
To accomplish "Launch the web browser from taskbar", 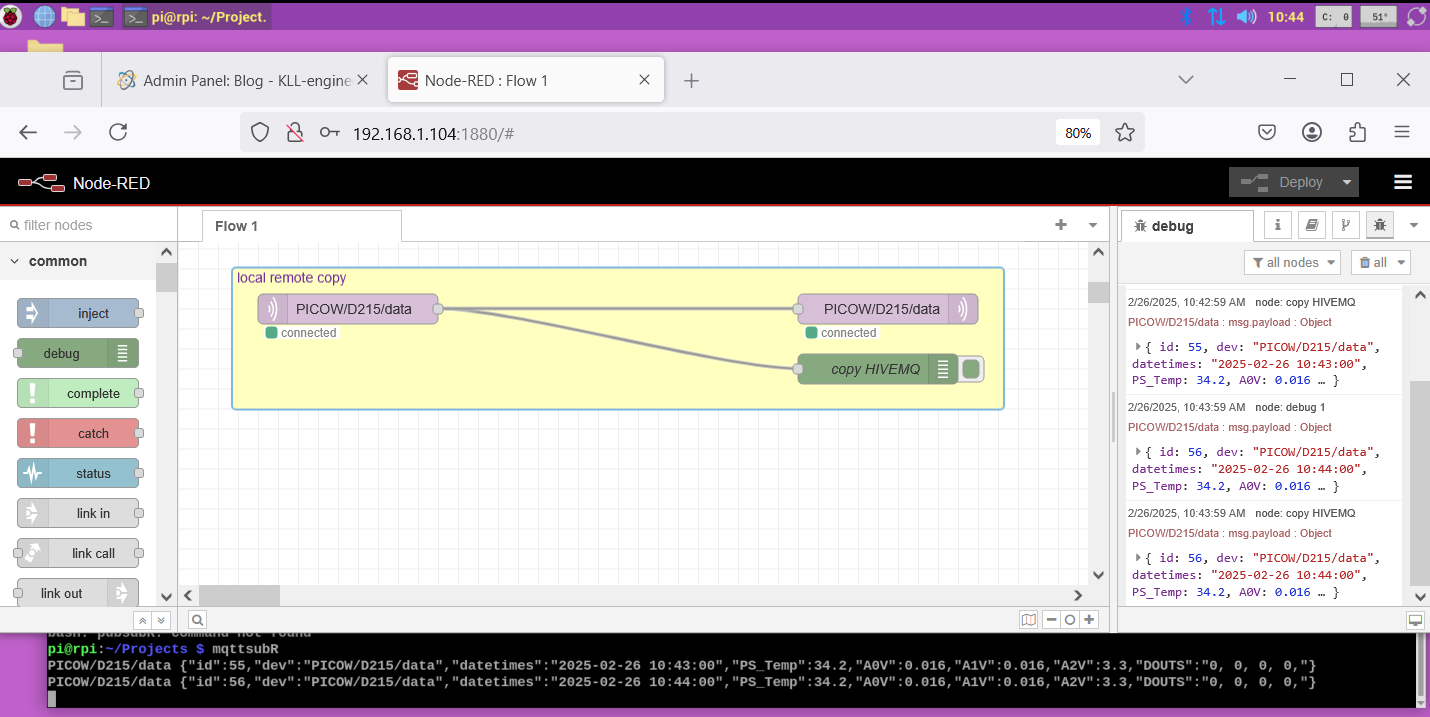I will (x=45, y=16).
